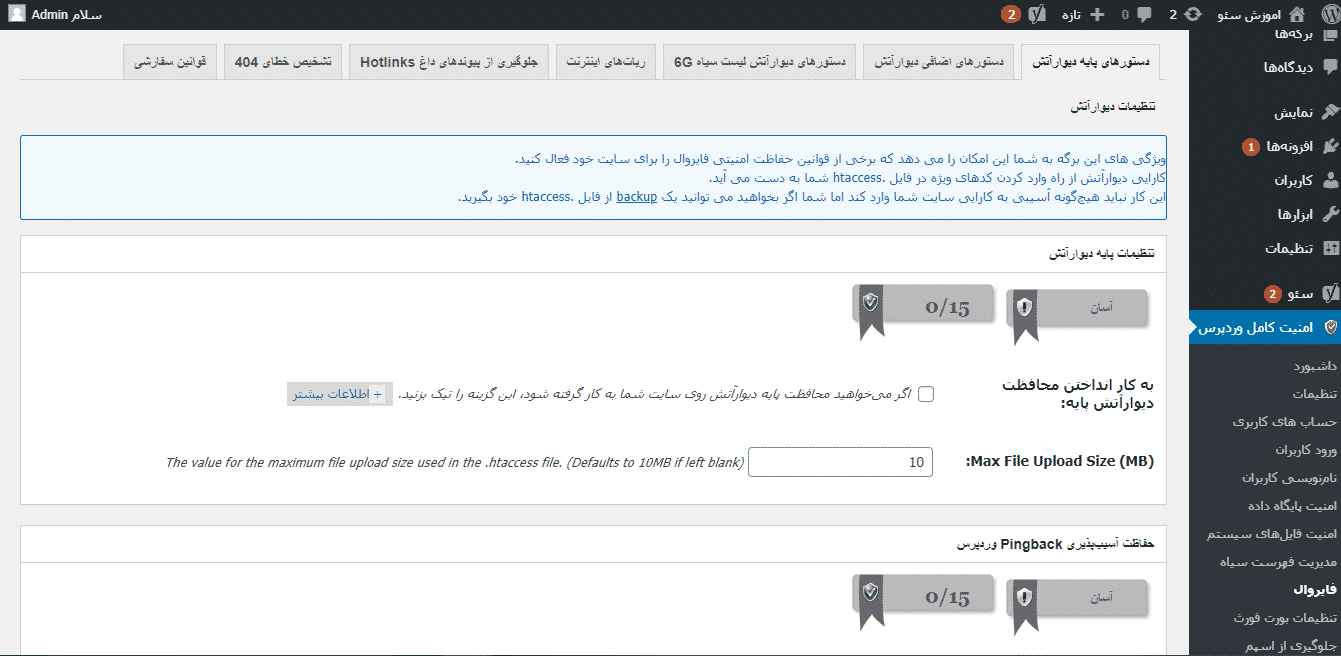Click the 'امنیت کامل وردپرس' shield icon

1330,327
